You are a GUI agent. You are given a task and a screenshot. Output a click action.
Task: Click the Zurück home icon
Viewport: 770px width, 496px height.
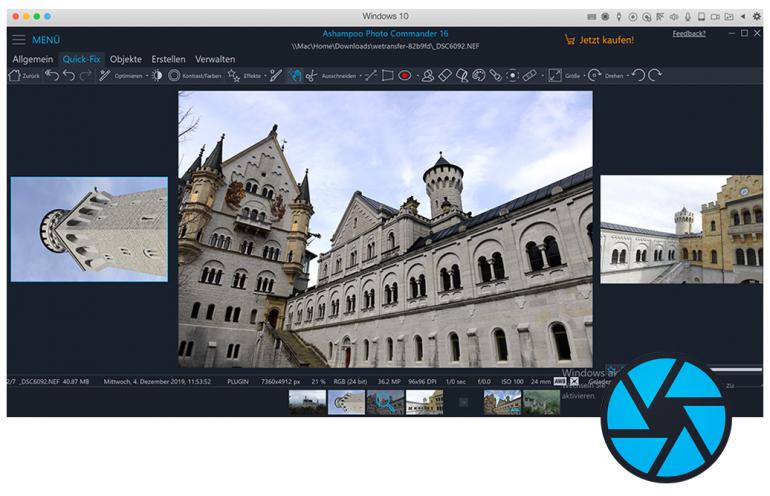14,76
